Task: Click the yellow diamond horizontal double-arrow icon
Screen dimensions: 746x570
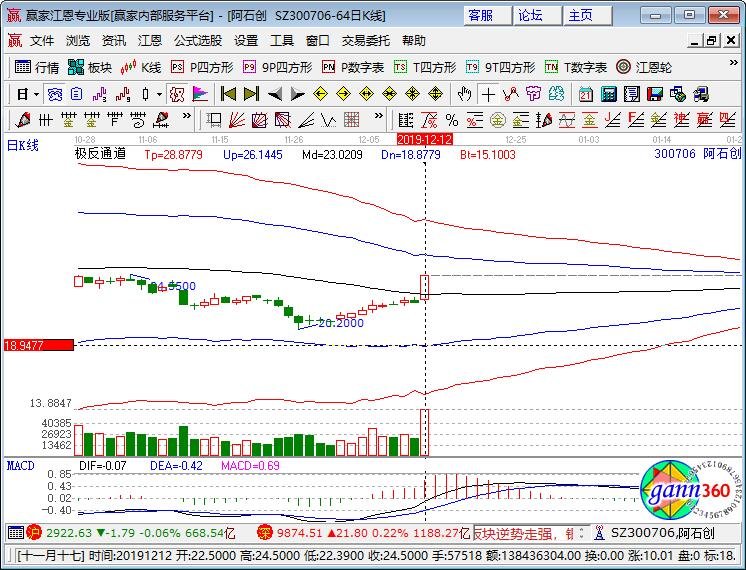Action: tap(366, 94)
